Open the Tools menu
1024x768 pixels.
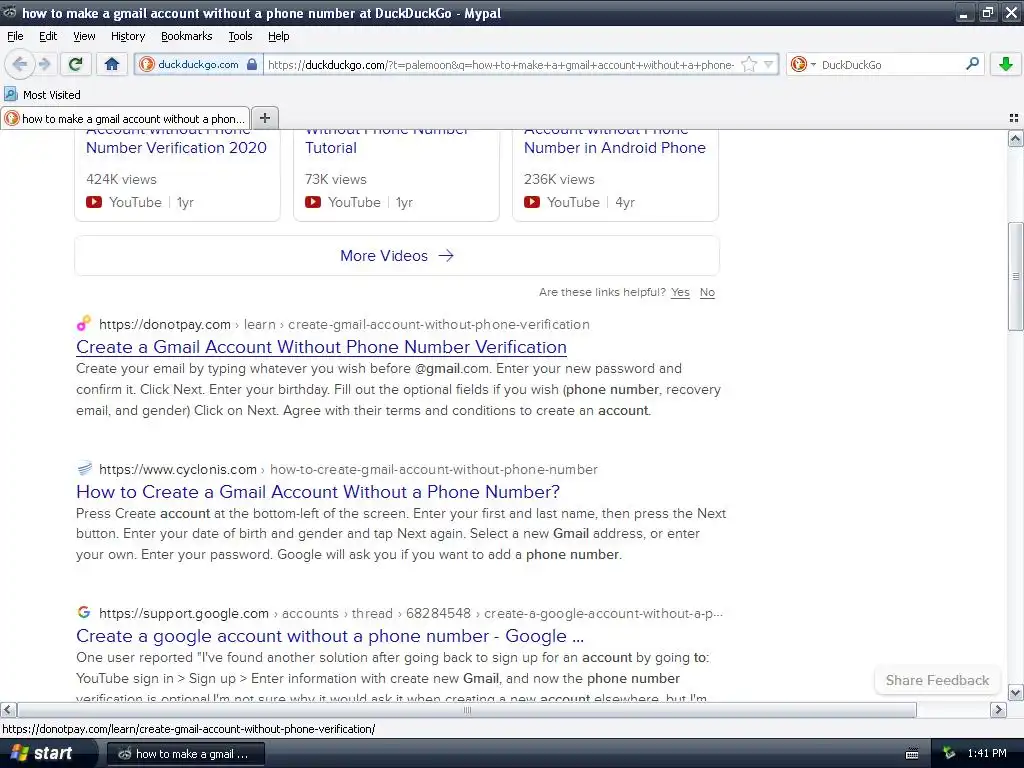coord(240,36)
